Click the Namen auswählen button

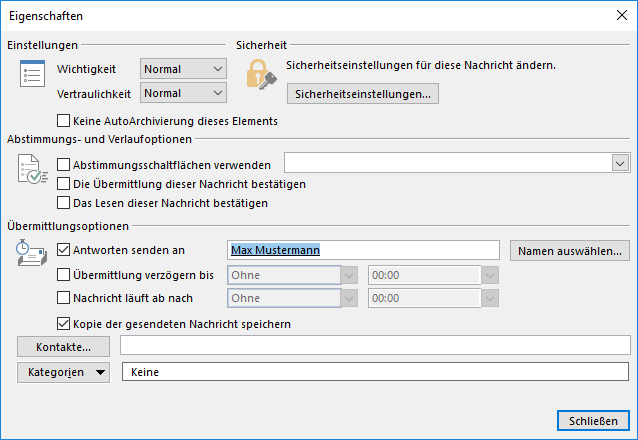(569, 250)
